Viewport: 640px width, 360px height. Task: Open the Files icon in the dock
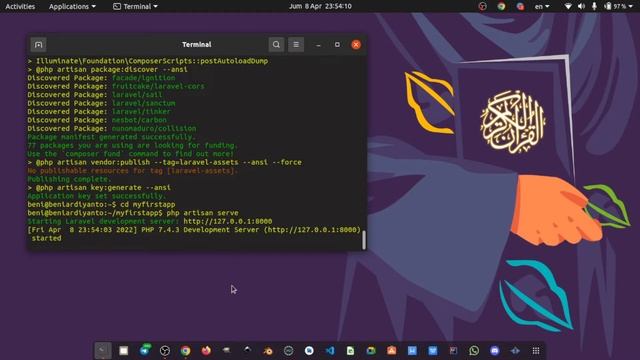pyautogui.click(x=124, y=350)
